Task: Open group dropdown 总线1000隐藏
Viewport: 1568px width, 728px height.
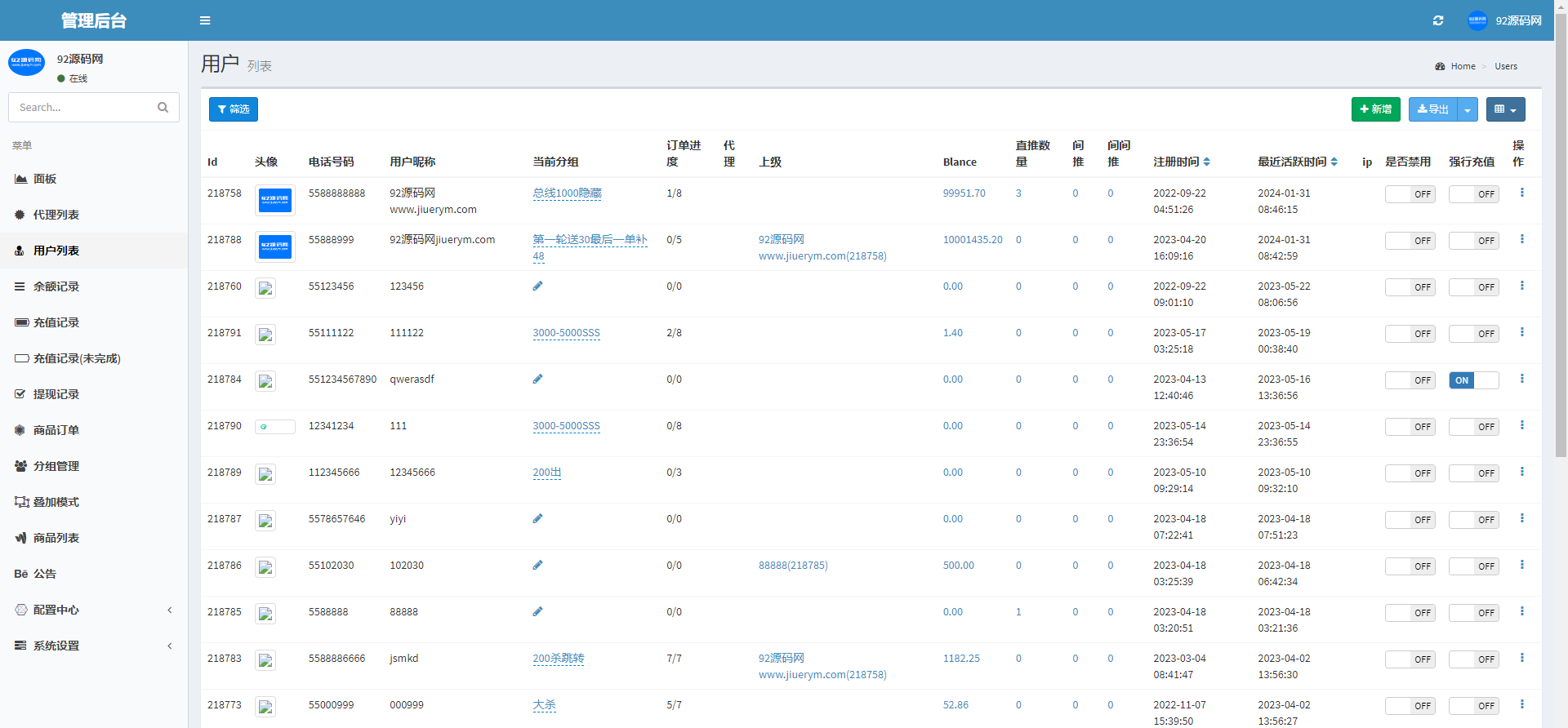Action: pyautogui.click(x=567, y=193)
